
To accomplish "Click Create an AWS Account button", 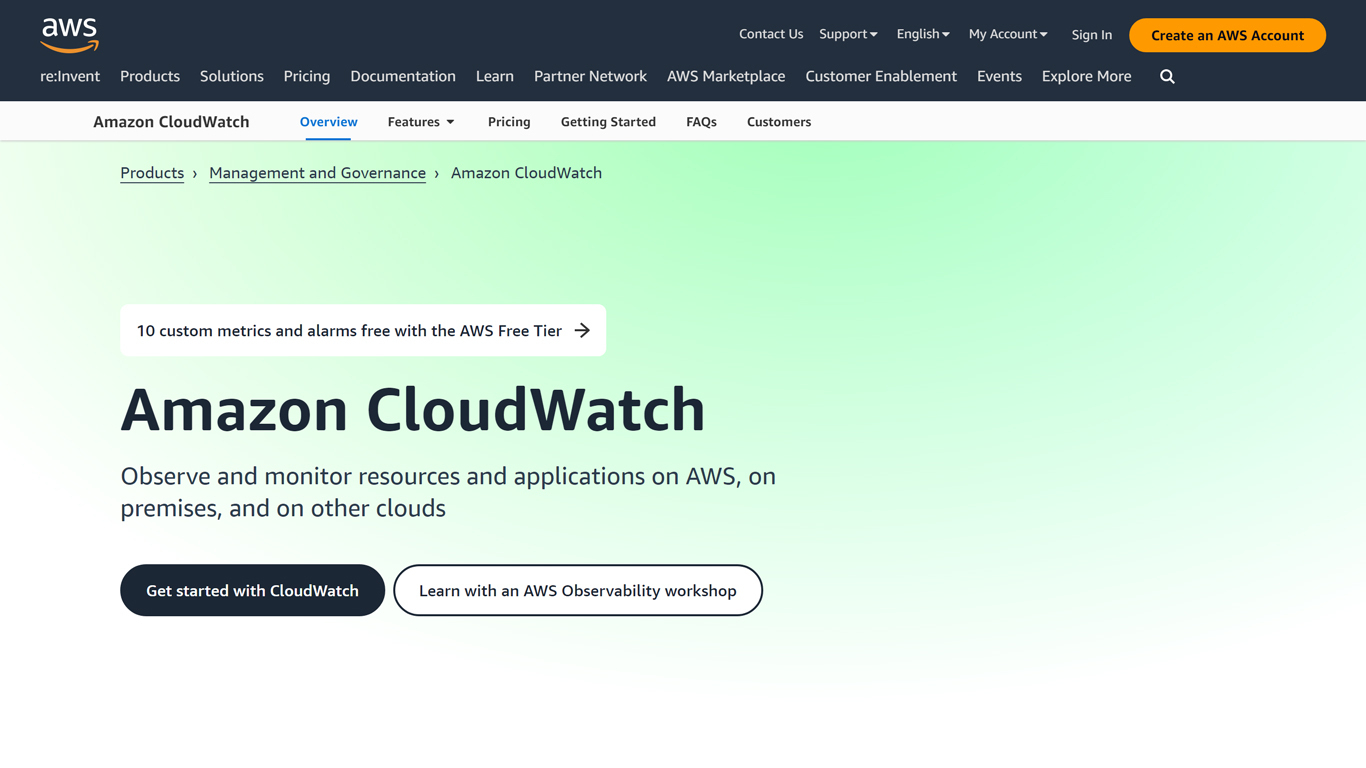I will coord(1227,35).
